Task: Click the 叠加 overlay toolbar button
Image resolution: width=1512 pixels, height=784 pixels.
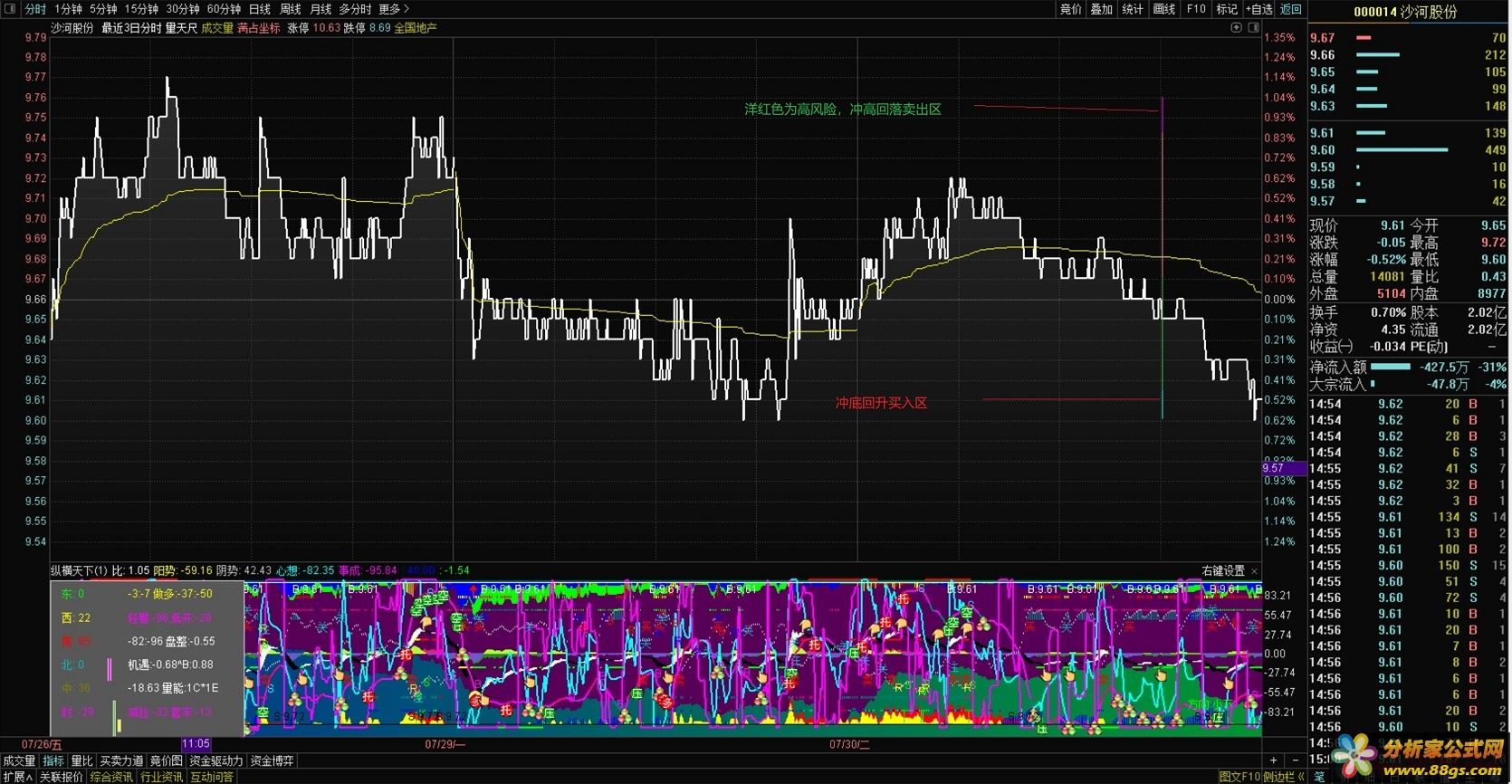Action: point(1102,9)
